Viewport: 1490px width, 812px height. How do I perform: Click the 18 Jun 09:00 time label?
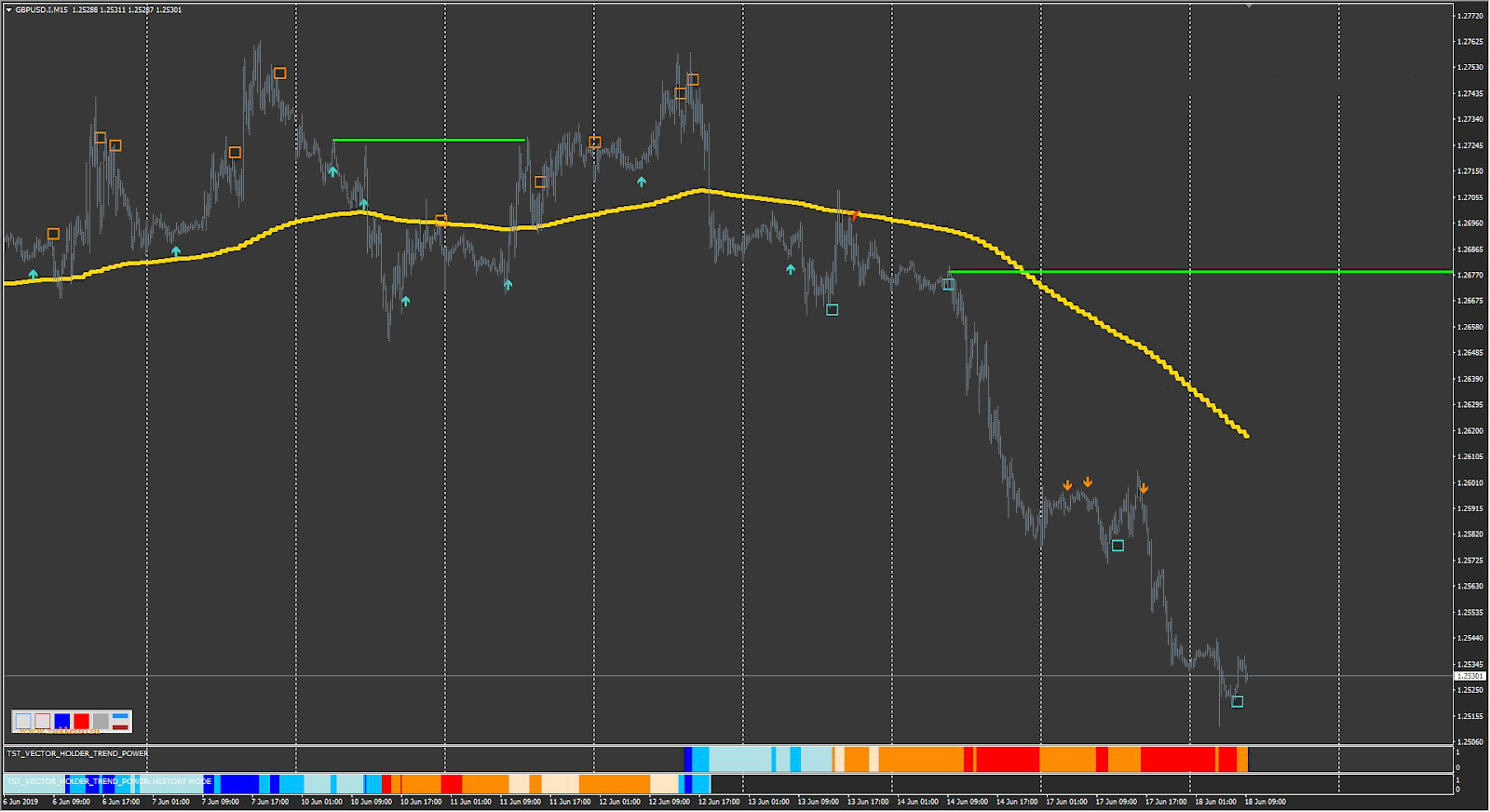coord(1266,802)
